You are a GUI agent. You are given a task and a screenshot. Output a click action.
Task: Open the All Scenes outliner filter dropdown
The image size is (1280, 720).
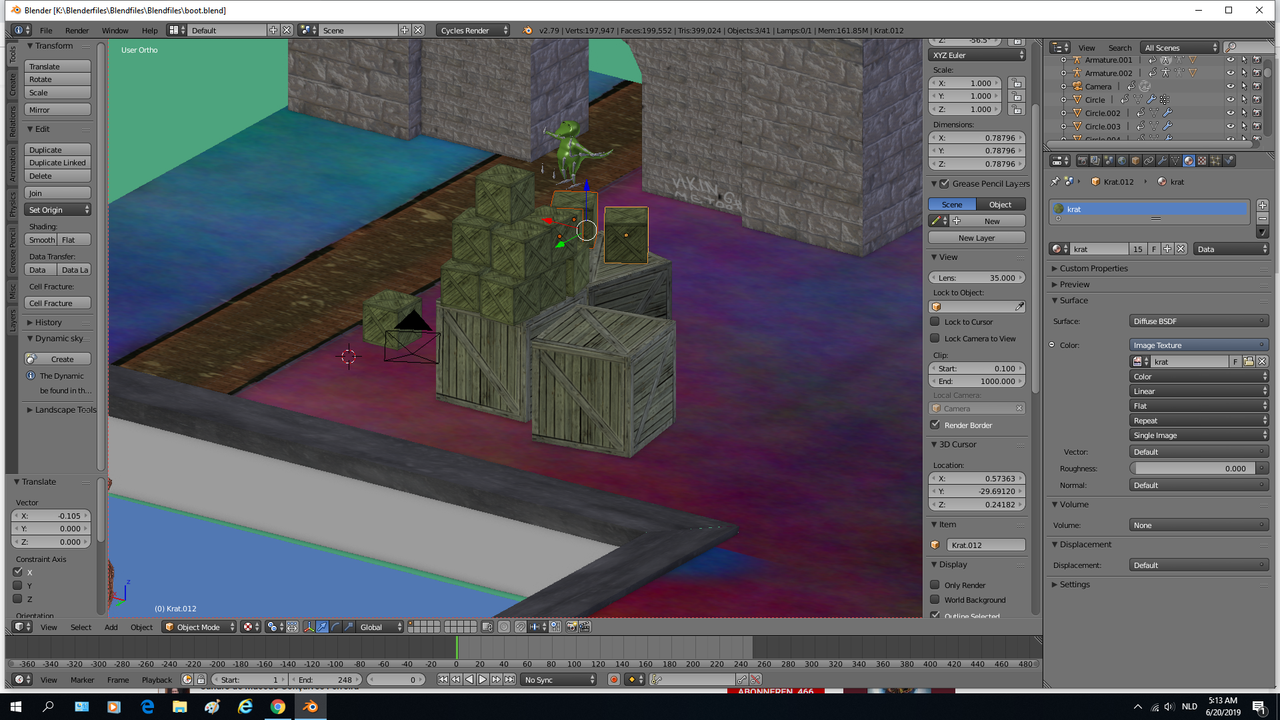click(x=1181, y=47)
